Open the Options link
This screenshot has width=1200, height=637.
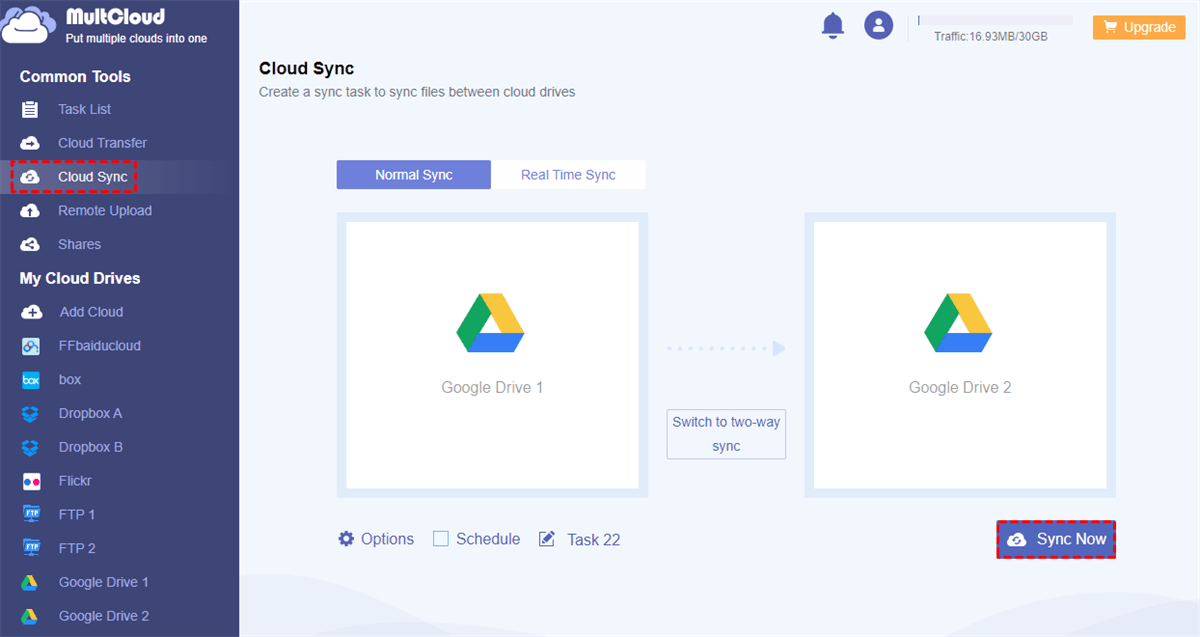click(387, 539)
